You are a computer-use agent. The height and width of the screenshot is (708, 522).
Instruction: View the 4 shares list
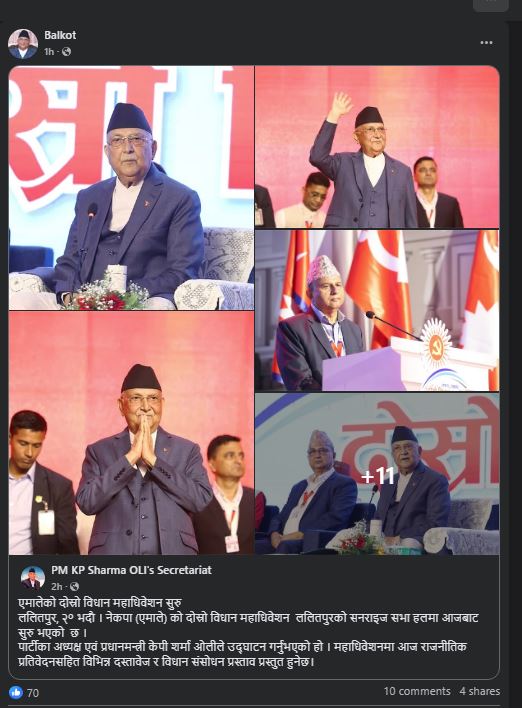click(x=480, y=691)
